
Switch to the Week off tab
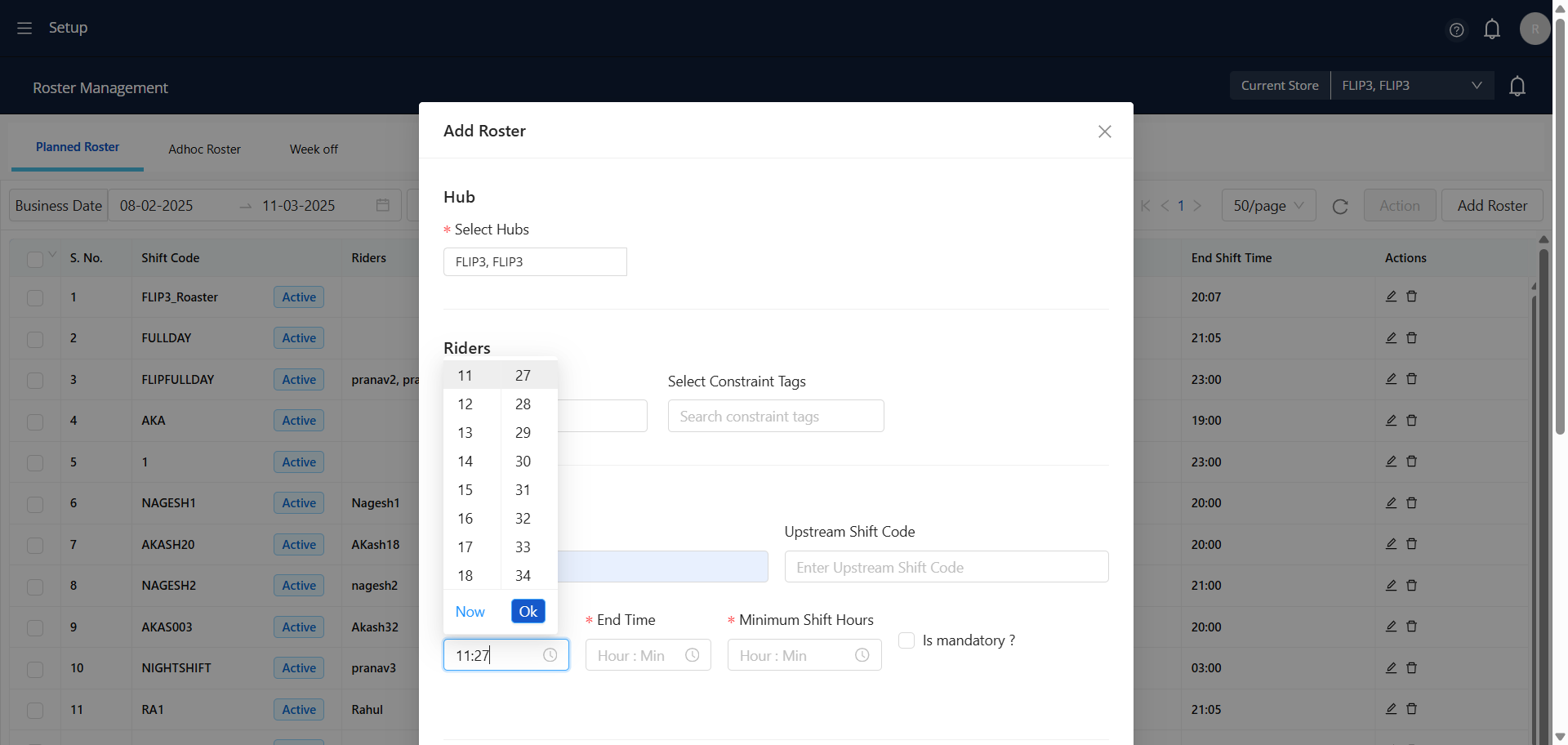(314, 149)
